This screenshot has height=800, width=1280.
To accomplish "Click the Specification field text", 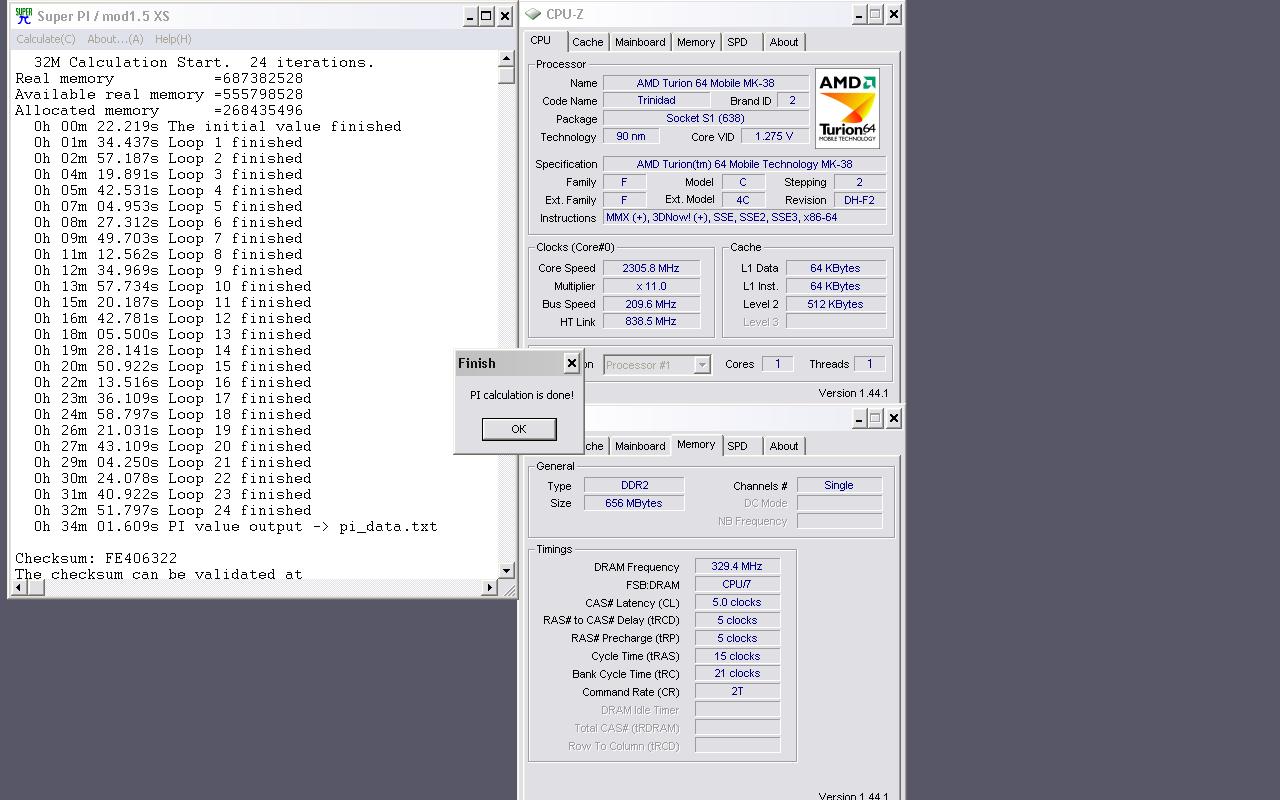I will pos(744,164).
